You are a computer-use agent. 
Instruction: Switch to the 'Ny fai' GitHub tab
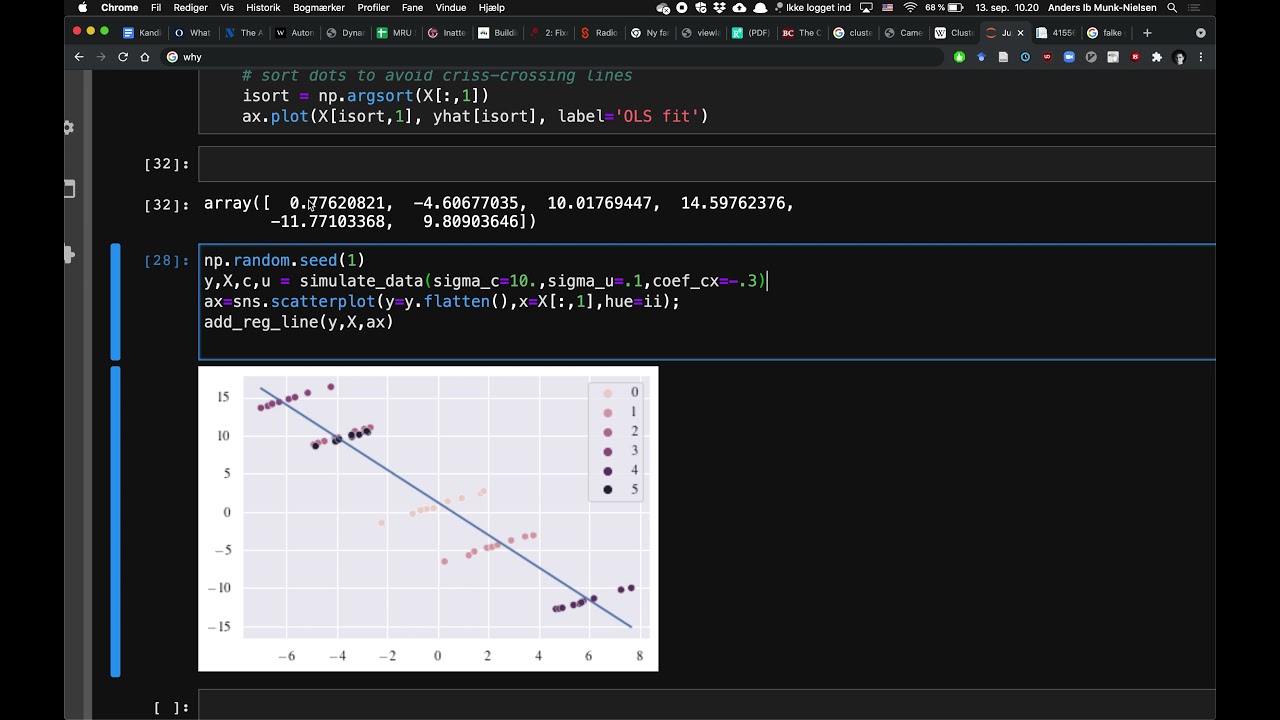650,33
